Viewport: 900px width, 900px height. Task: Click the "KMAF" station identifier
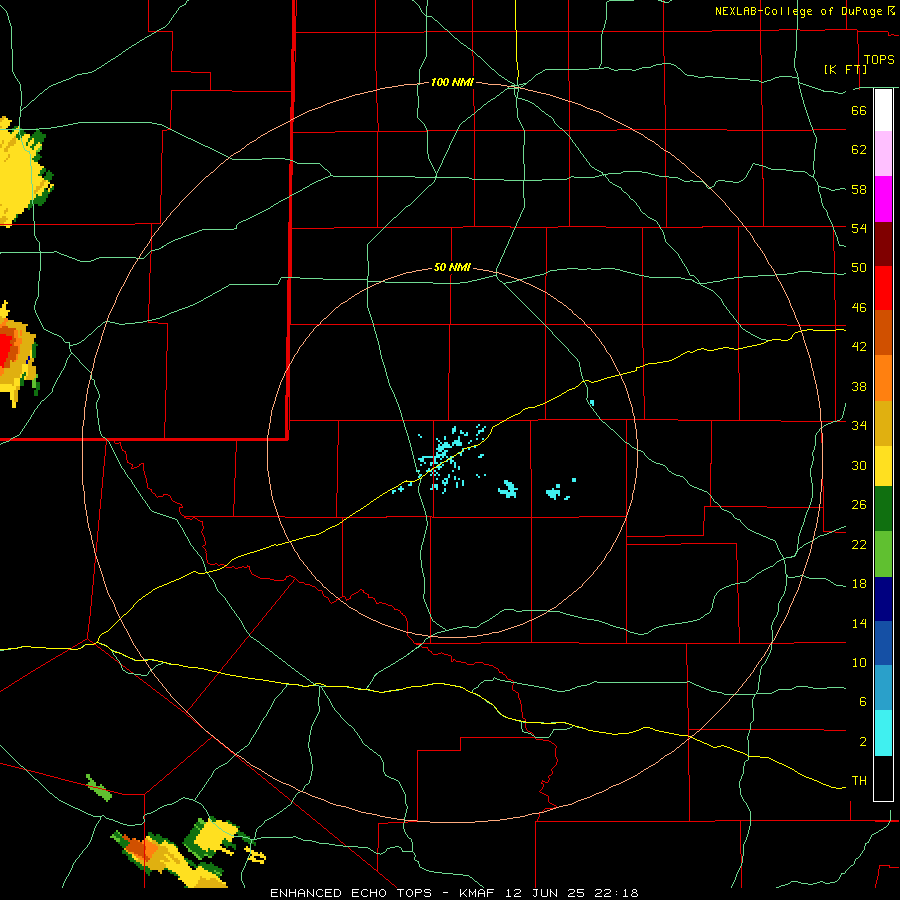[476, 893]
